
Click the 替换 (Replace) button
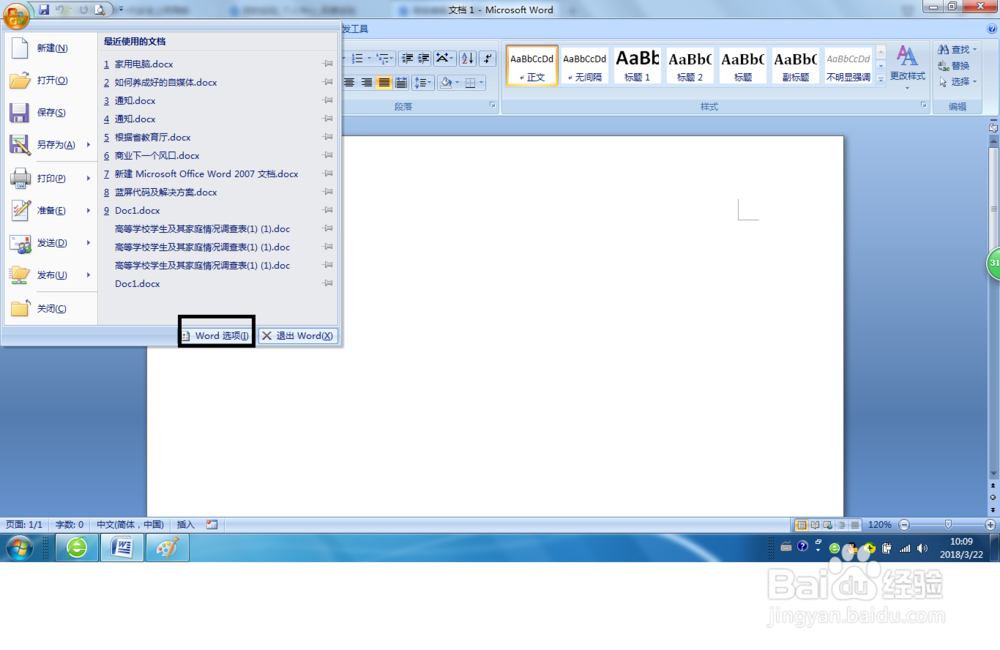click(954, 66)
